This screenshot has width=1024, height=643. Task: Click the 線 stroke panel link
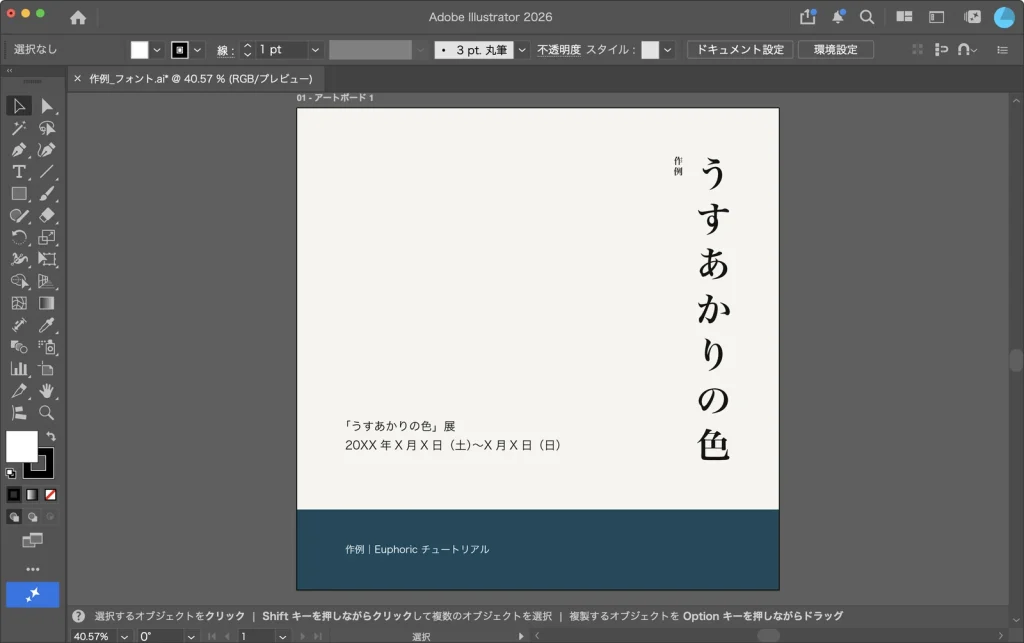coord(223,50)
